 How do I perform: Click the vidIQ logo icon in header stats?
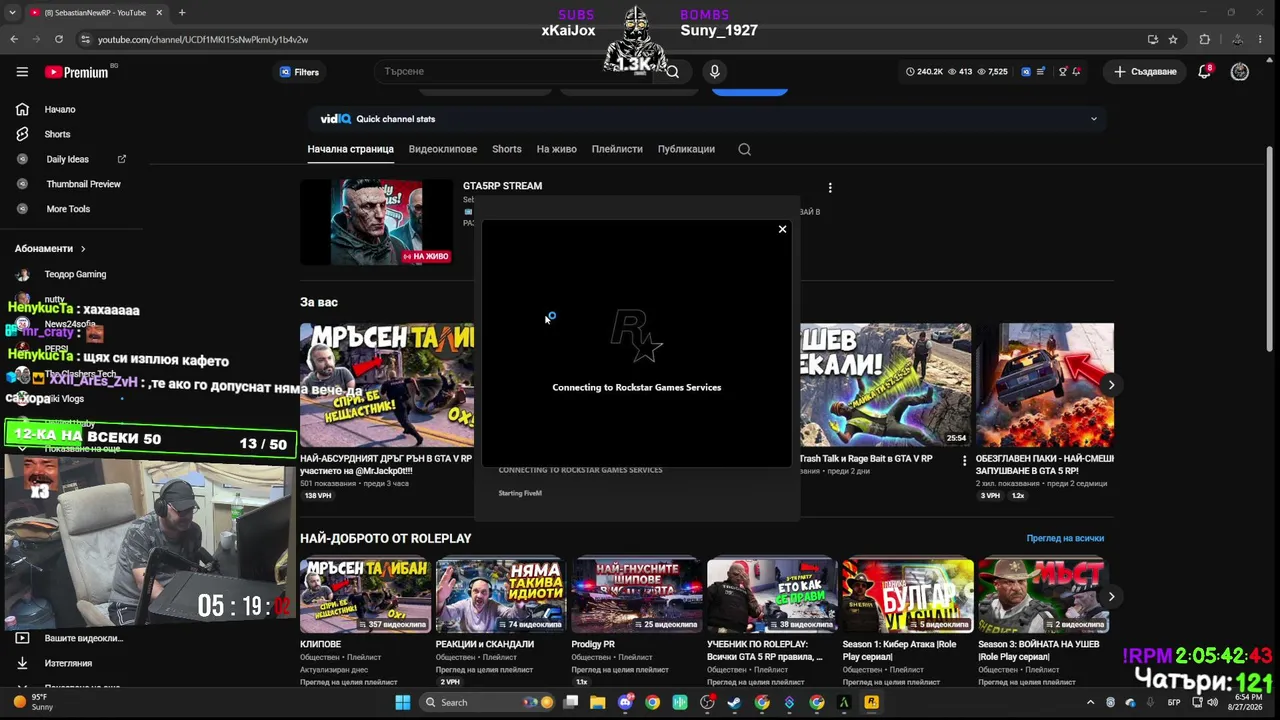point(1026,72)
